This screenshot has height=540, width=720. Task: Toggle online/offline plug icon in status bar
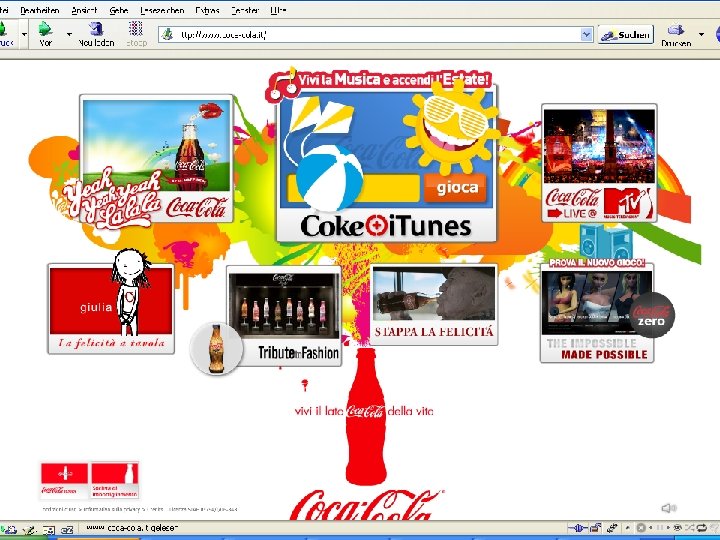click(x=578, y=528)
